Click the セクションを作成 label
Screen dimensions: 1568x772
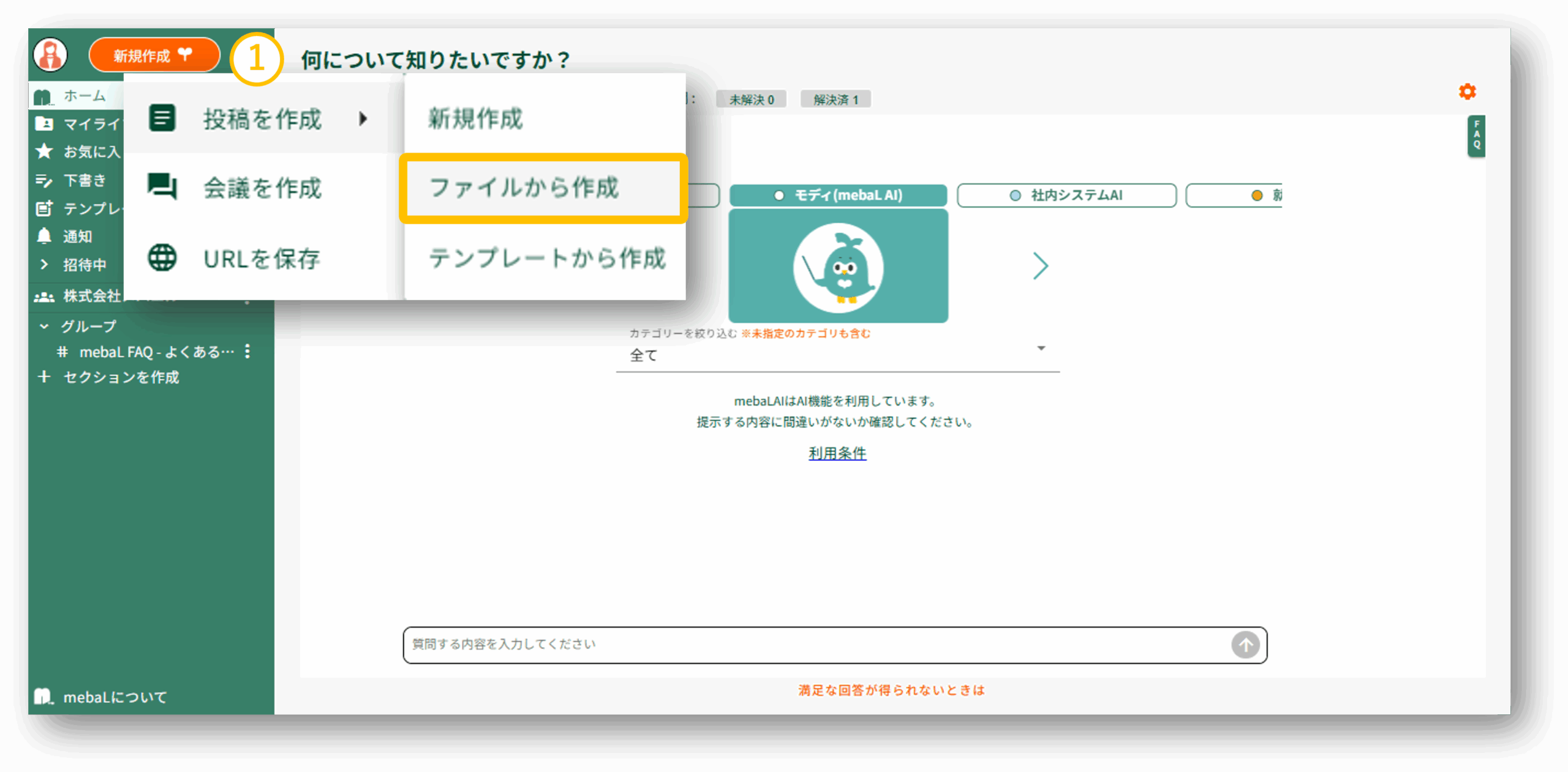(121, 377)
